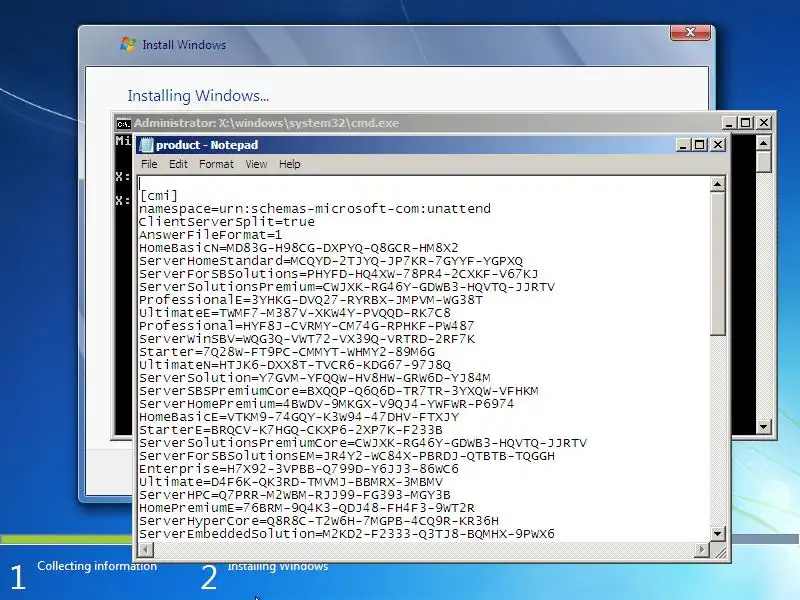800x600 pixels.
Task: Close the cmd.exe Administrator window
Action: (x=764, y=123)
